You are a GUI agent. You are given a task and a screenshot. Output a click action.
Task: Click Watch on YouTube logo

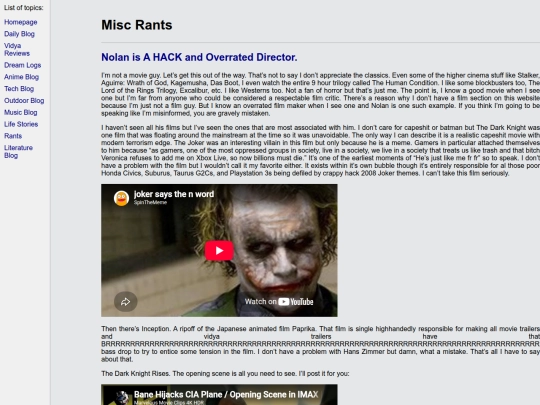279,302
